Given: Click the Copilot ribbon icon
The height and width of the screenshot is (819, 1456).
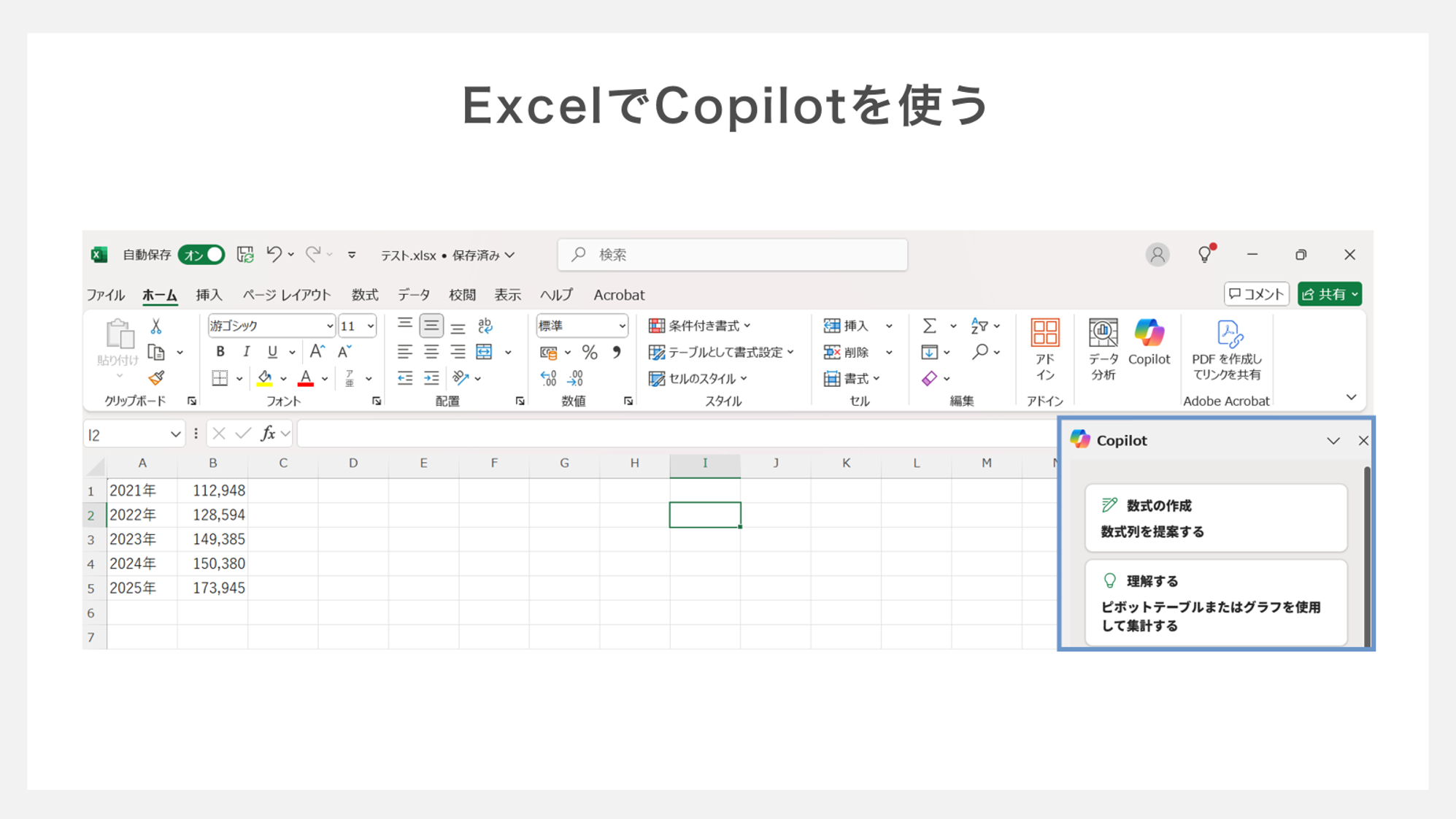Looking at the screenshot, I should tap(1149, 342).
